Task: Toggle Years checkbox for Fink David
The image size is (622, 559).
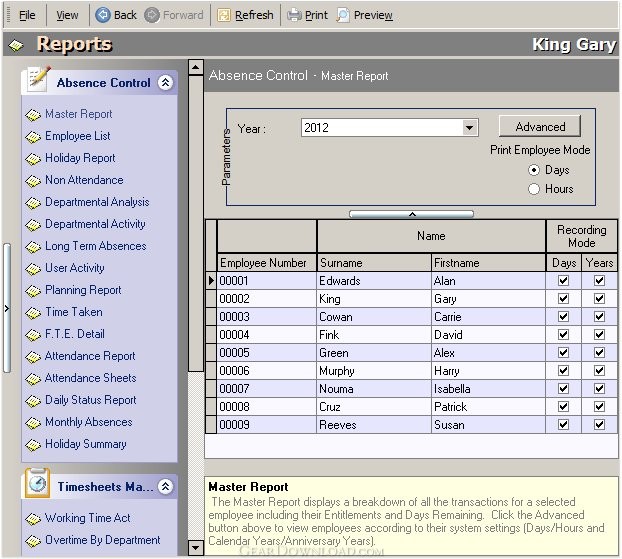Action: (x=599, y=334)
